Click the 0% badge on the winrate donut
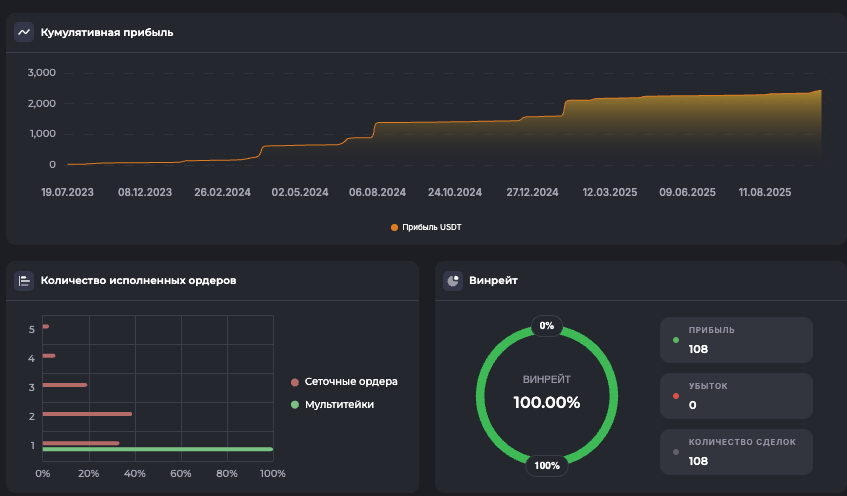This screenshot has height=496, width=847. pyautogui.click(x=546, y=325)
